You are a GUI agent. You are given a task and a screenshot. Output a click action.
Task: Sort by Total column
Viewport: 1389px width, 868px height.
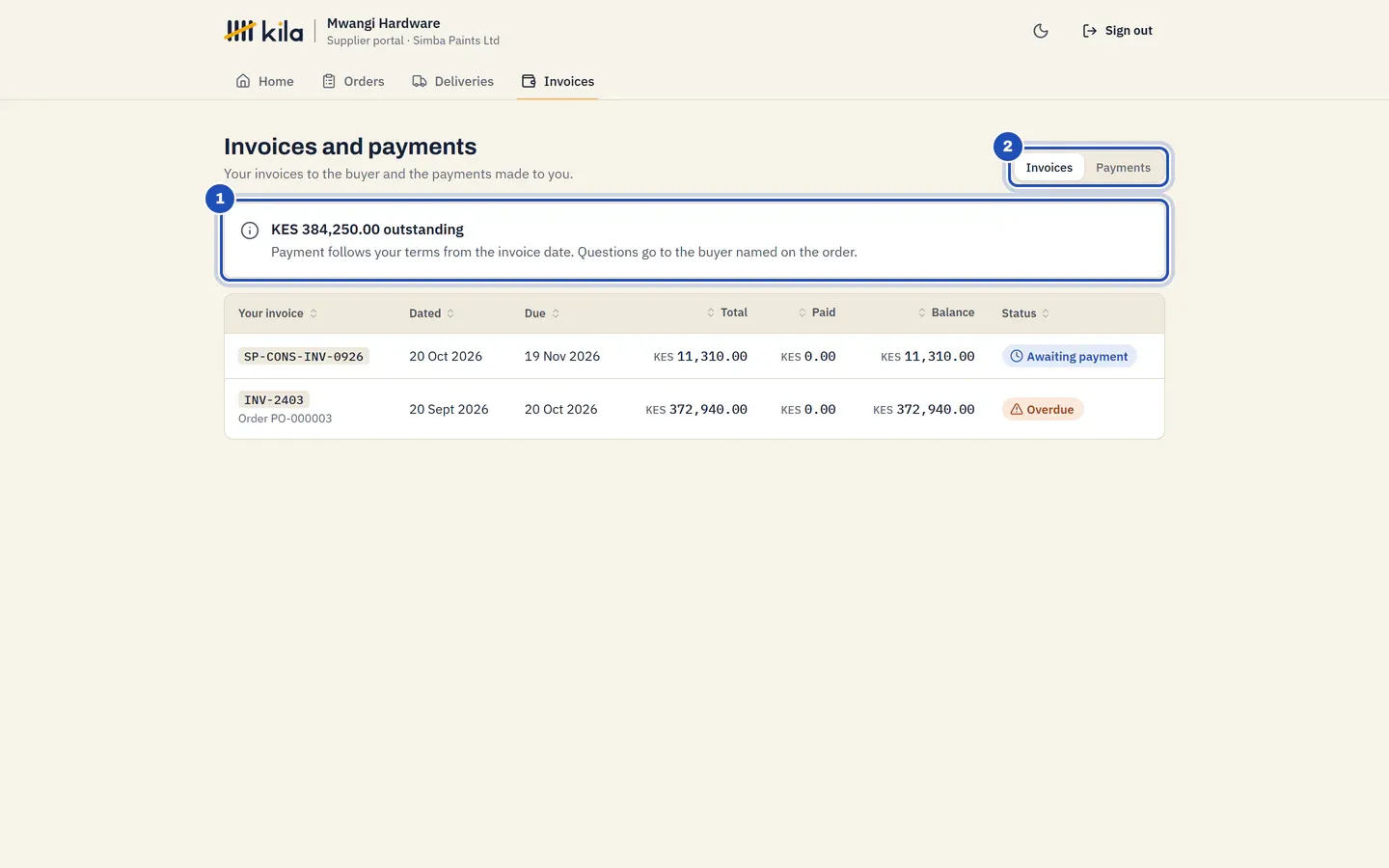coord(727,312)
